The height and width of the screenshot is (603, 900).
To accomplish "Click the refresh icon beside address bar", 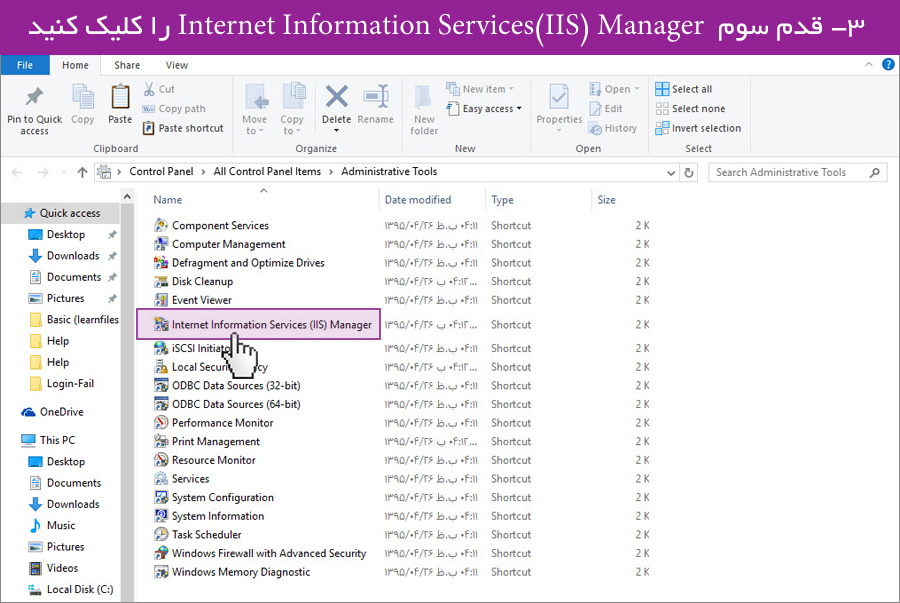I will tap(689, 172).
